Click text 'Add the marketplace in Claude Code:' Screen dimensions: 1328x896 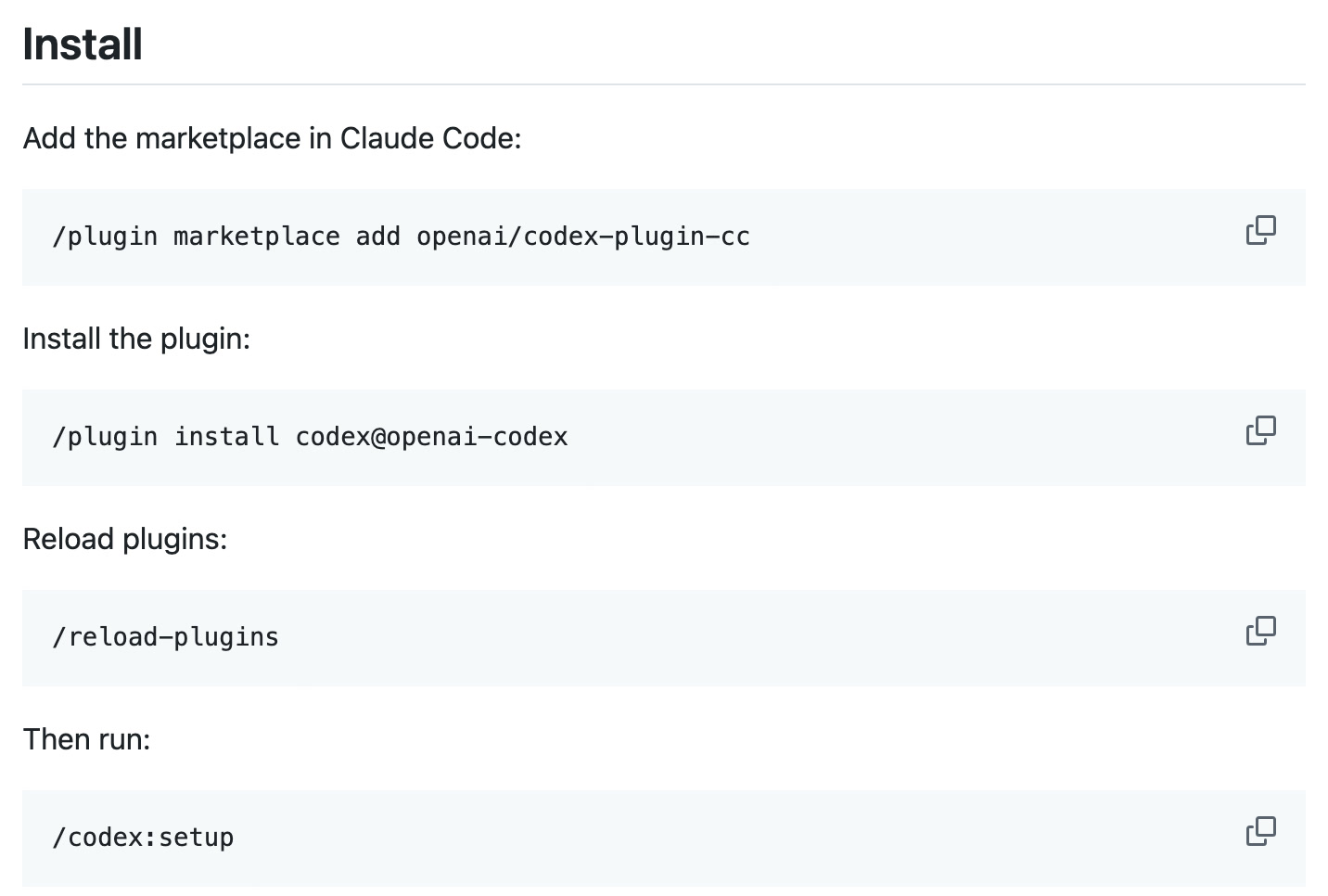point(272,138)
